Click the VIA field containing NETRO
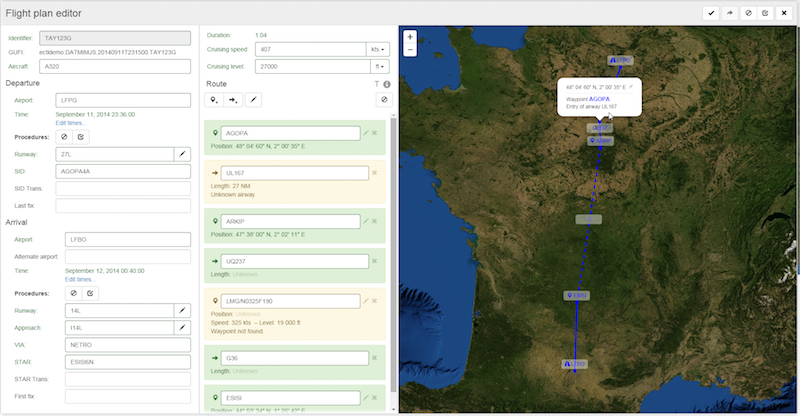 [x=128, y=345]
